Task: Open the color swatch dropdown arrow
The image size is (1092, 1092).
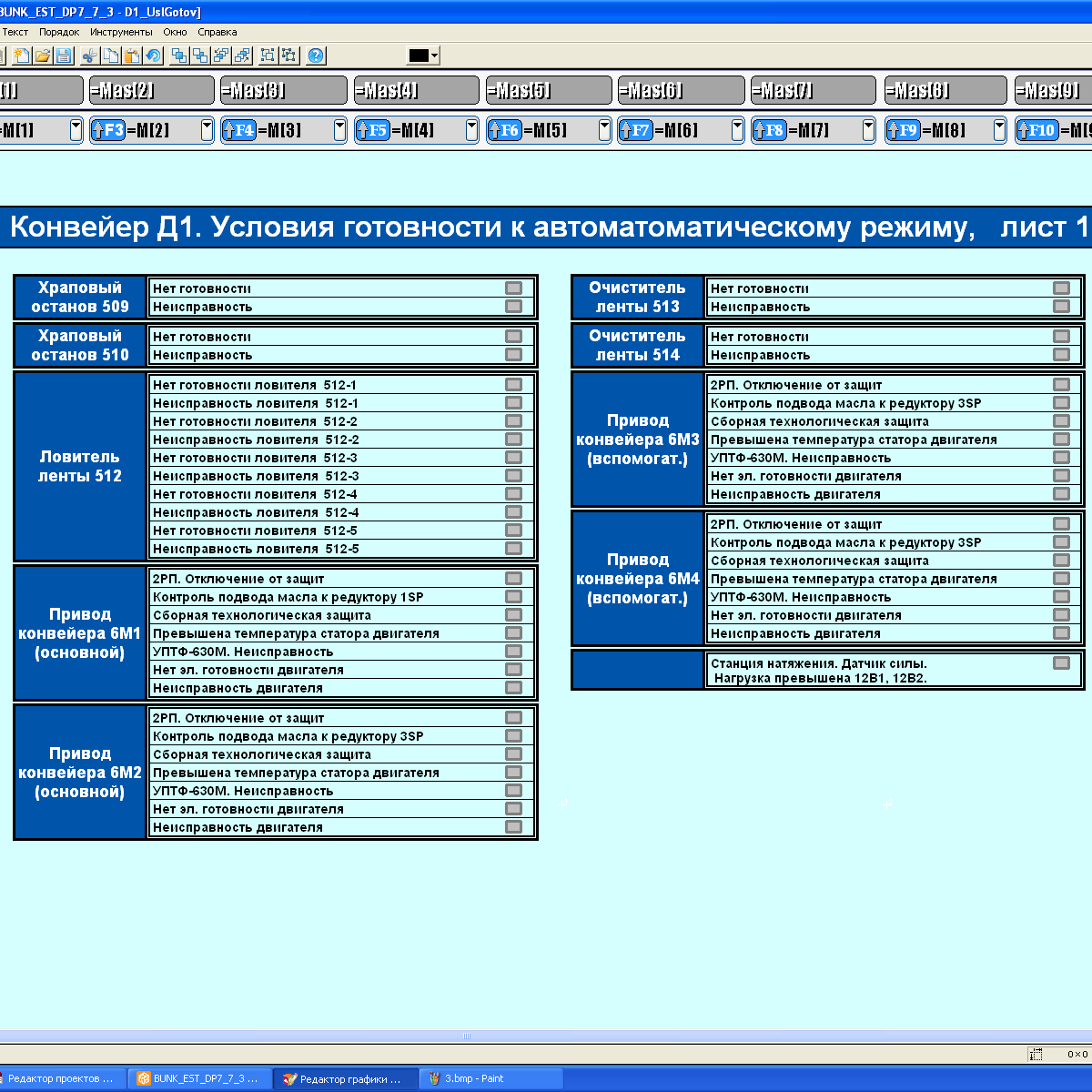Action: pyautogui.click(x=435, y=56)
